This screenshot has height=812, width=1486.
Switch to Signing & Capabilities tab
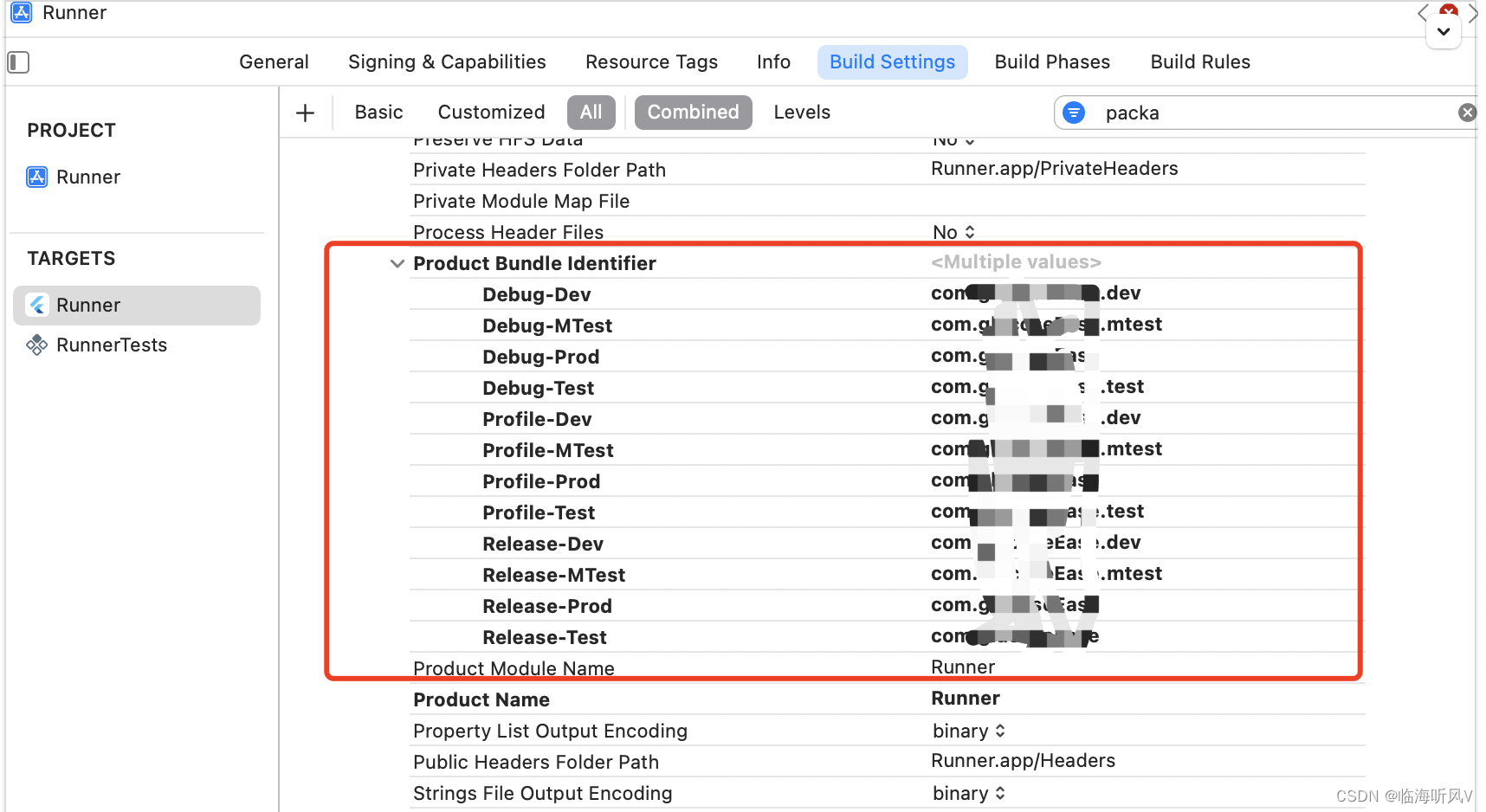pos(447,62)
